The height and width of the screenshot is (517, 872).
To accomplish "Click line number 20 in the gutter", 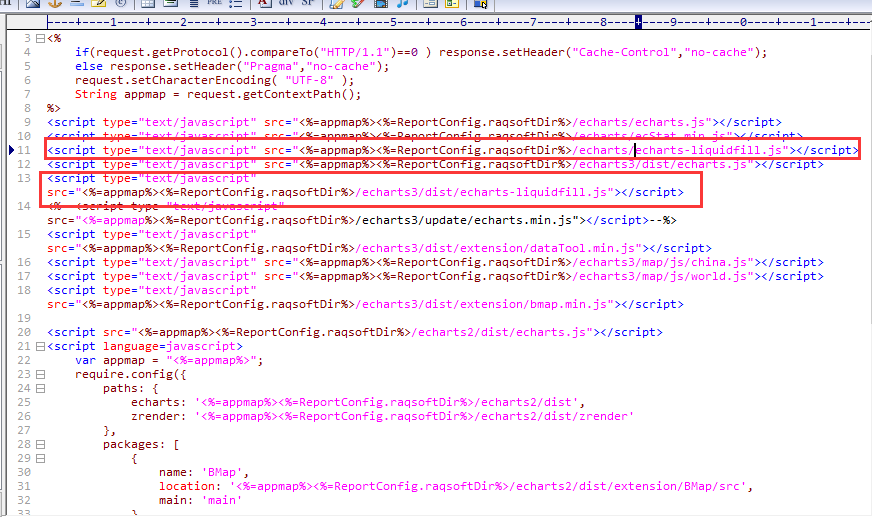I will (x=24, y=332).
